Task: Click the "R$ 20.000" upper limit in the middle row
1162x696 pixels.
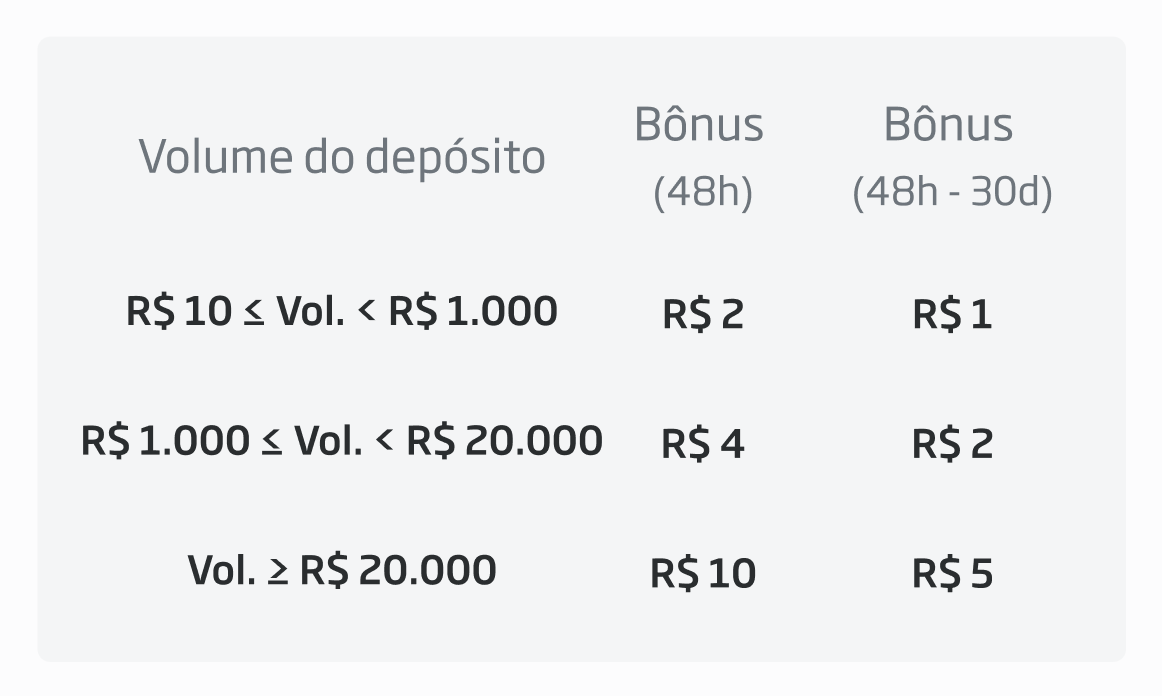Action: click(504, 441)
